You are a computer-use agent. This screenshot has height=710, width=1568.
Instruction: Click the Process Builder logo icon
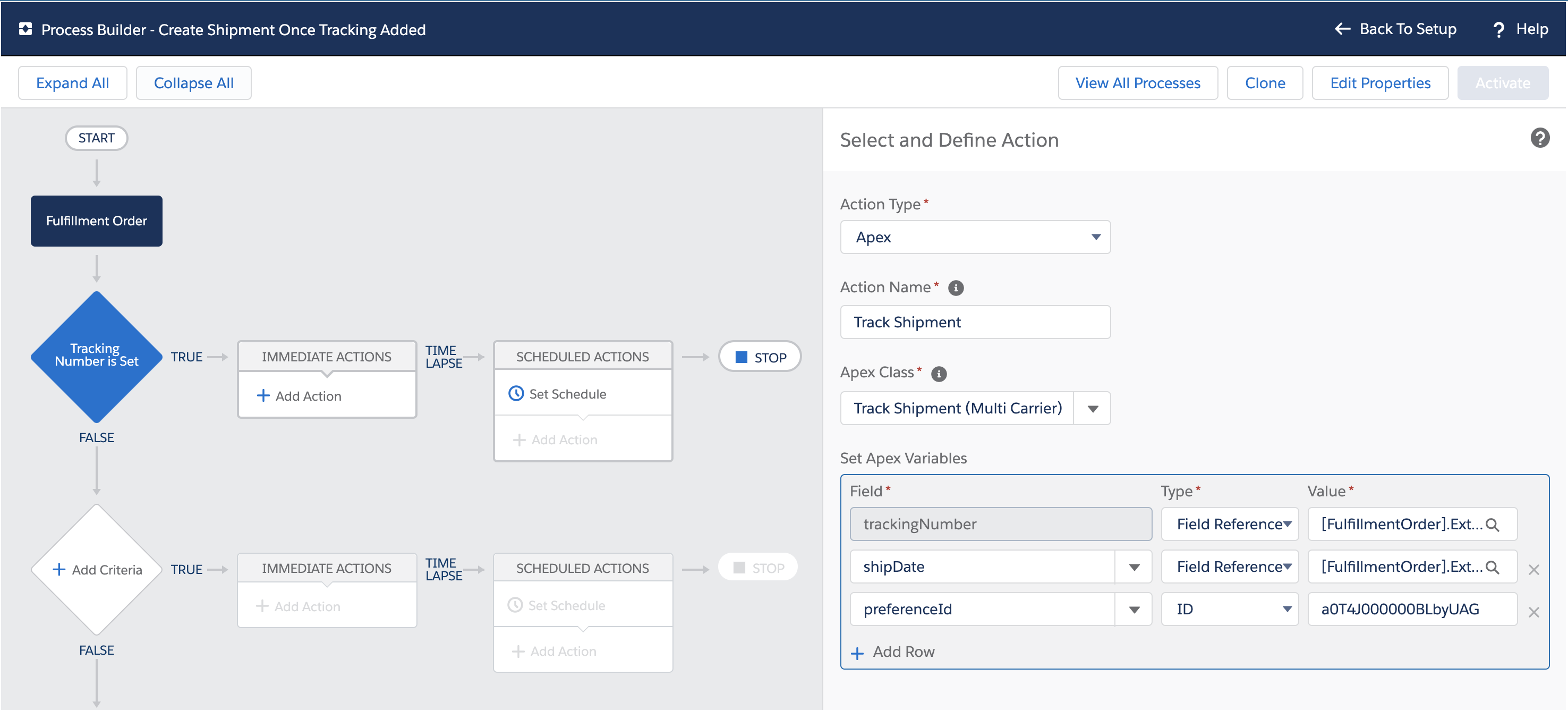click(25, 29)
